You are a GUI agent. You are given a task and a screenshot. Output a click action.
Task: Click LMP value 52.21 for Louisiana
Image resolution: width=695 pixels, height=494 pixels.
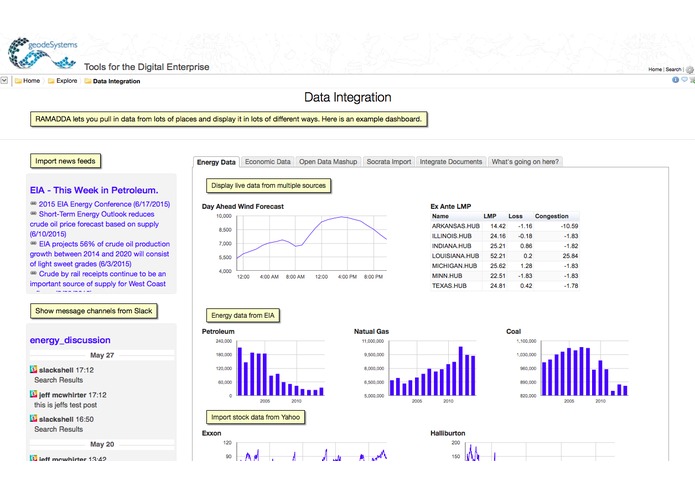point(498,256)
